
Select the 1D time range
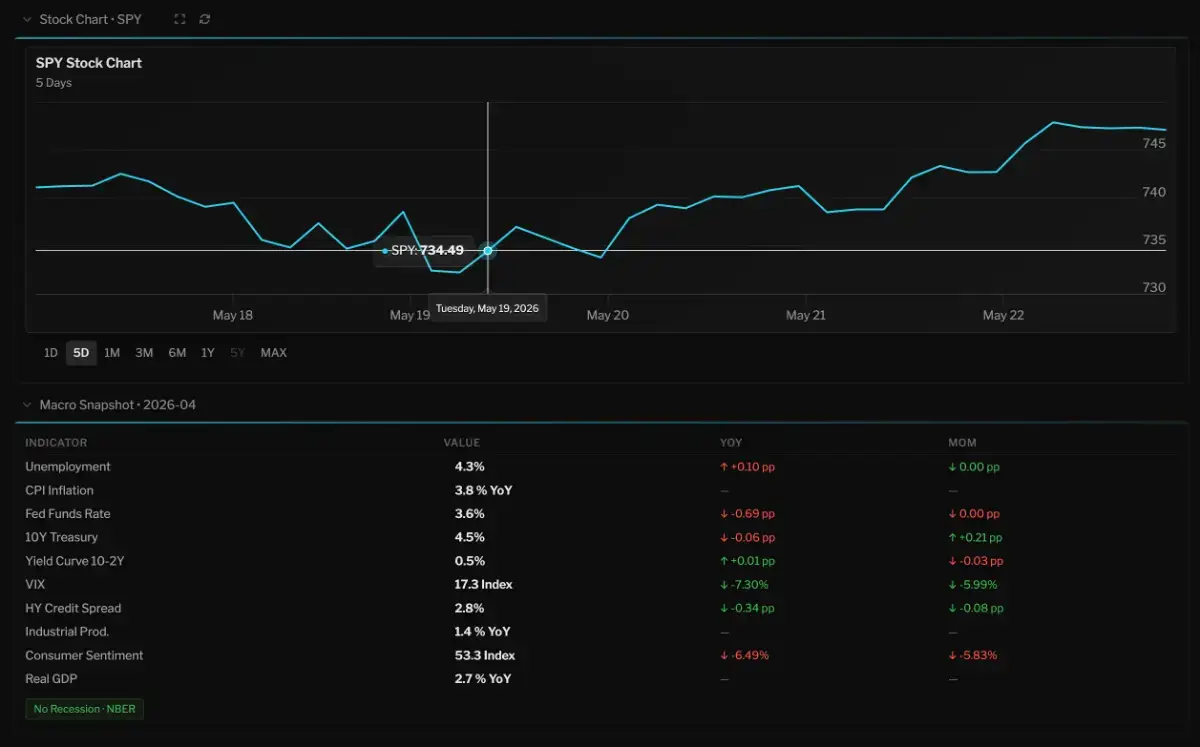(x=51, y=353)
